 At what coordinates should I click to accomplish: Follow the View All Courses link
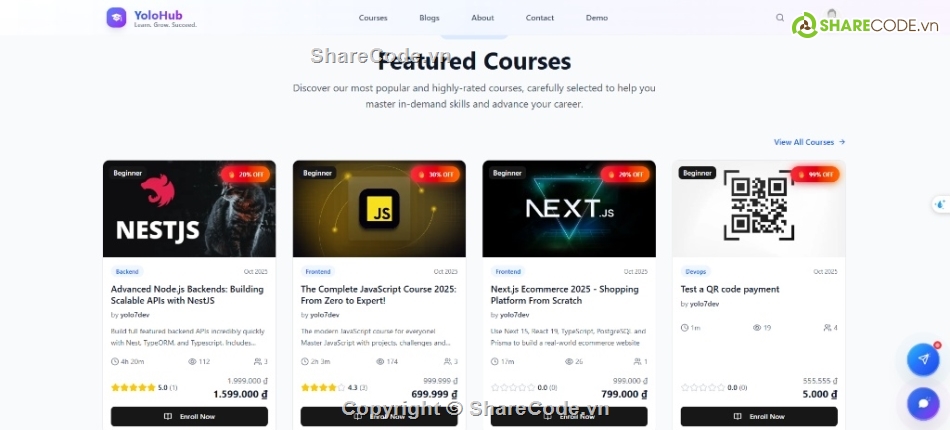tap(809, 142)
